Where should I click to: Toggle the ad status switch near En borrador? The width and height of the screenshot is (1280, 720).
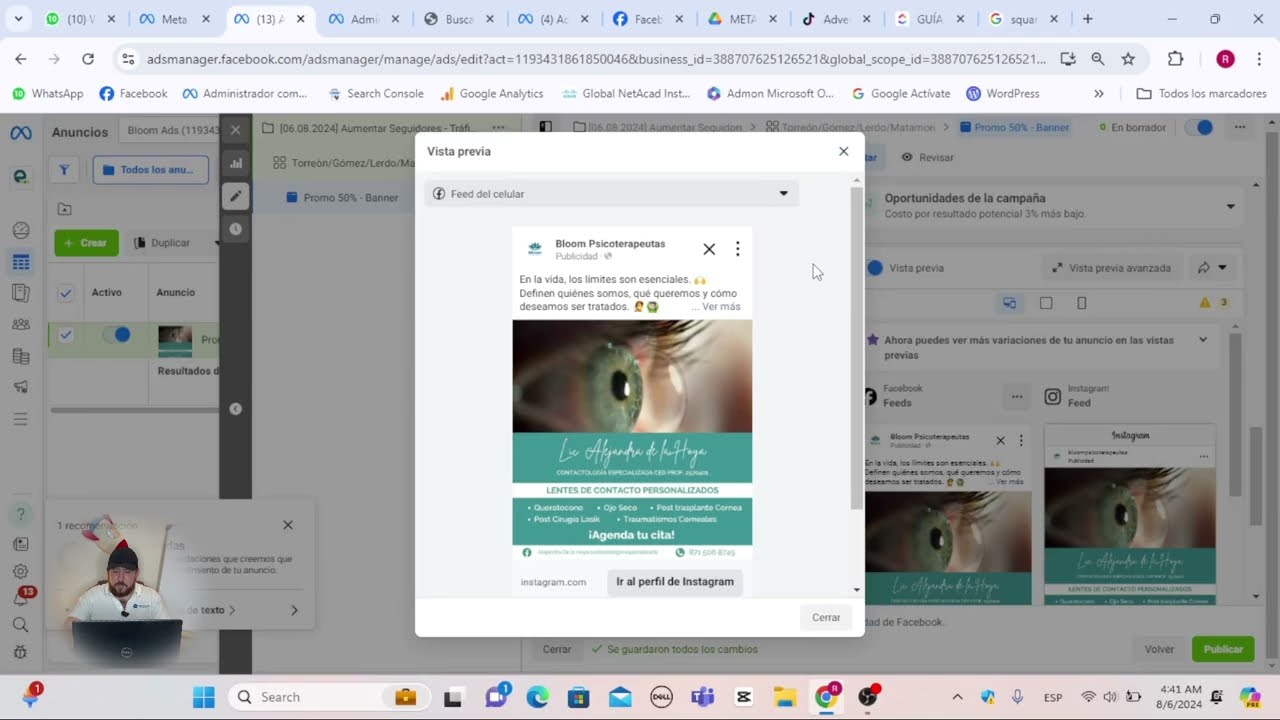1199,128
